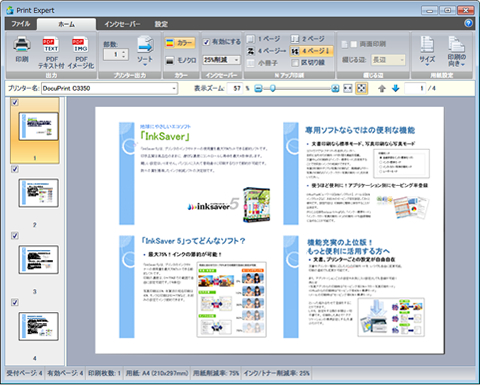Screen dimensions: 480x385
Task: Click the current page number field
Action: [x=415, y=88]
